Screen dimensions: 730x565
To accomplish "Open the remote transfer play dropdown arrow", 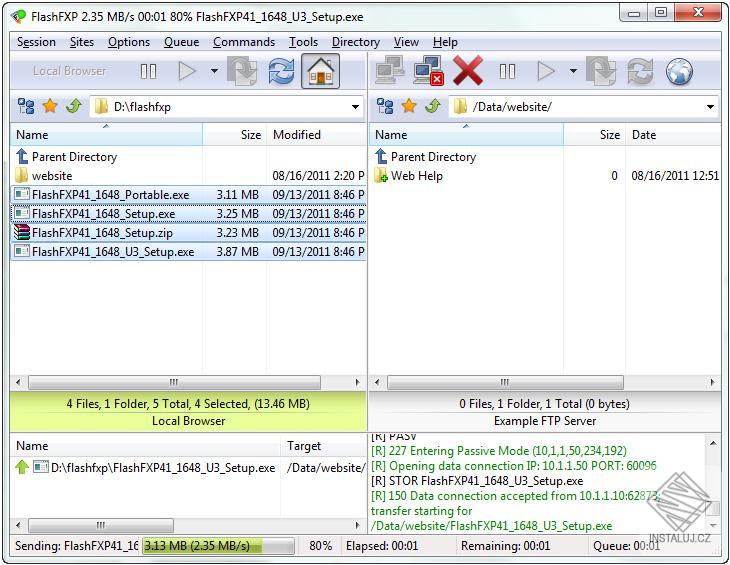I will [573, 71].
